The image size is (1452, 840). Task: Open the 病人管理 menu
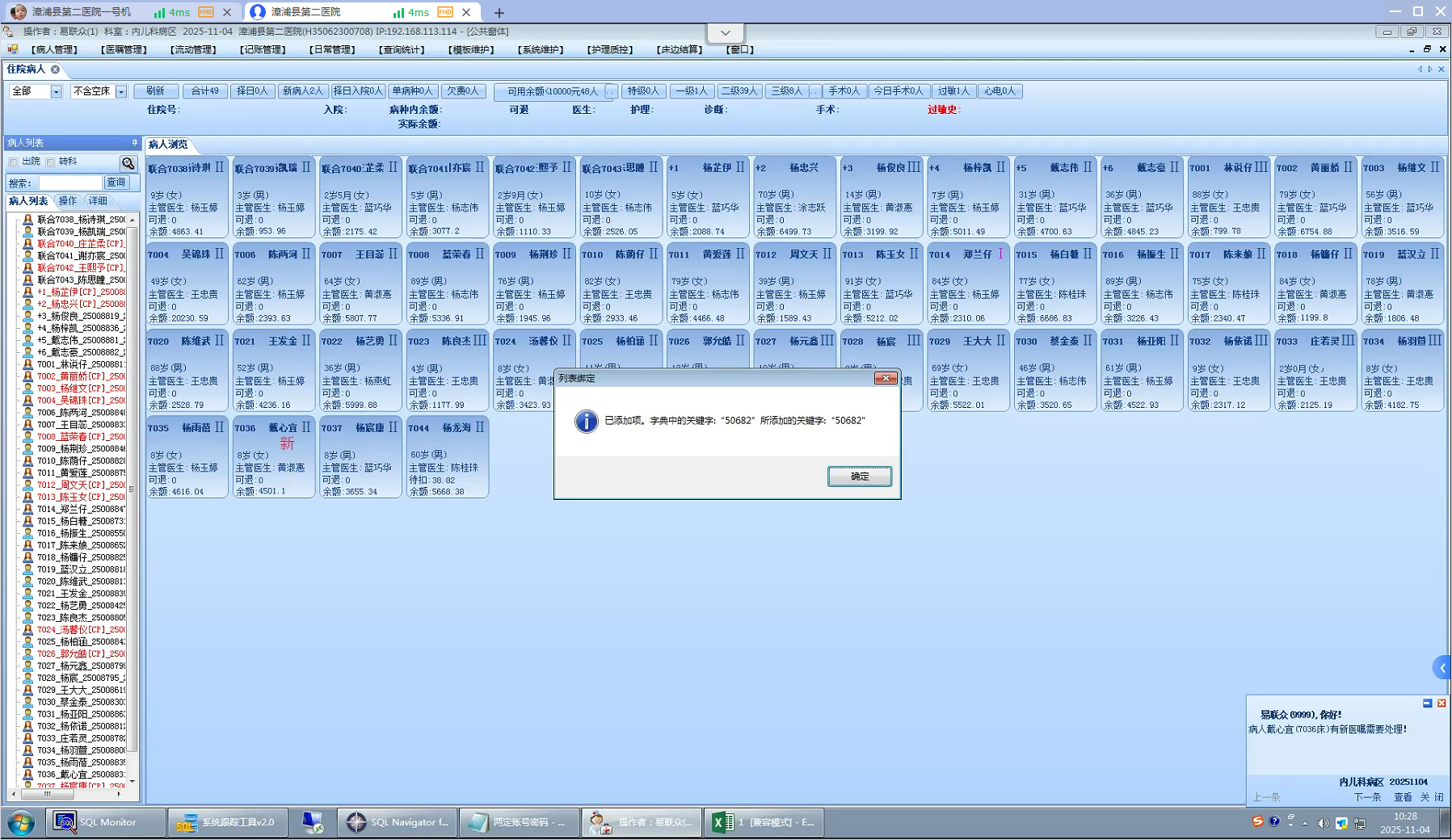tap(55, 50)
